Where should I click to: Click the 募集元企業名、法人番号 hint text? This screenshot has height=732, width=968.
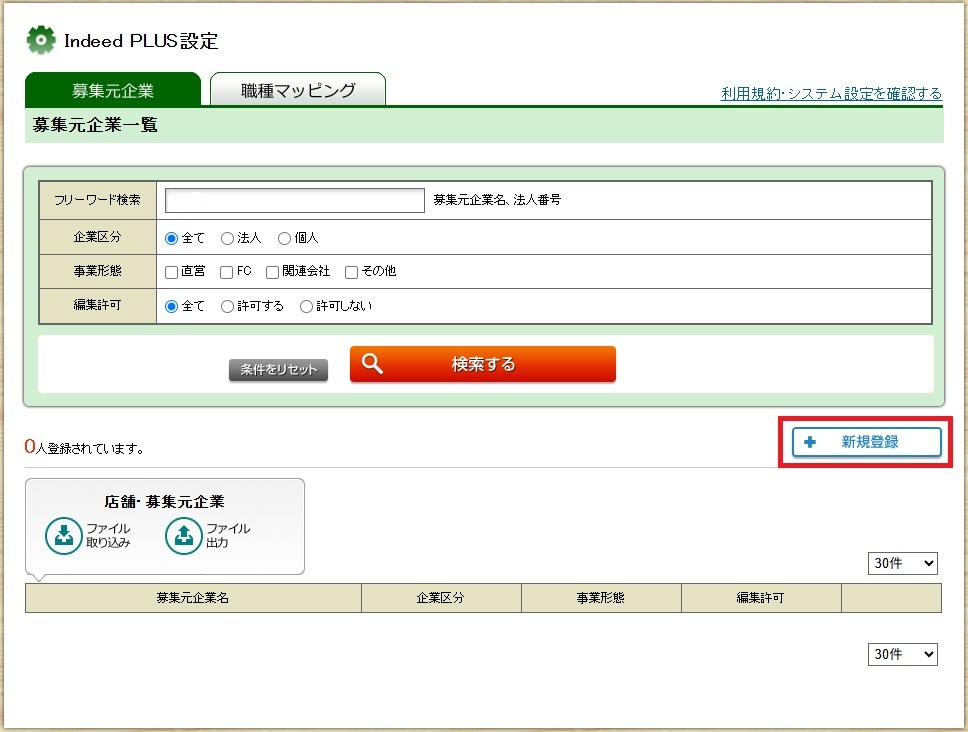point(497,199)
